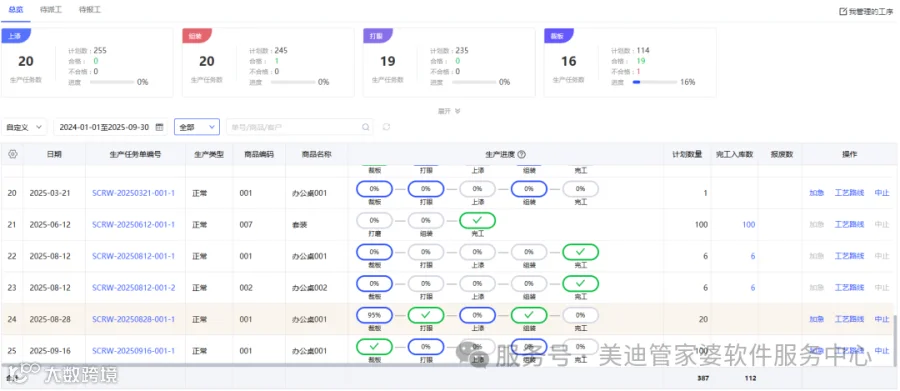The width and height of the screenshot is (900, 391).
Task: Open the 自定义 date type dropdown
Action: click(x=25, y=127)
